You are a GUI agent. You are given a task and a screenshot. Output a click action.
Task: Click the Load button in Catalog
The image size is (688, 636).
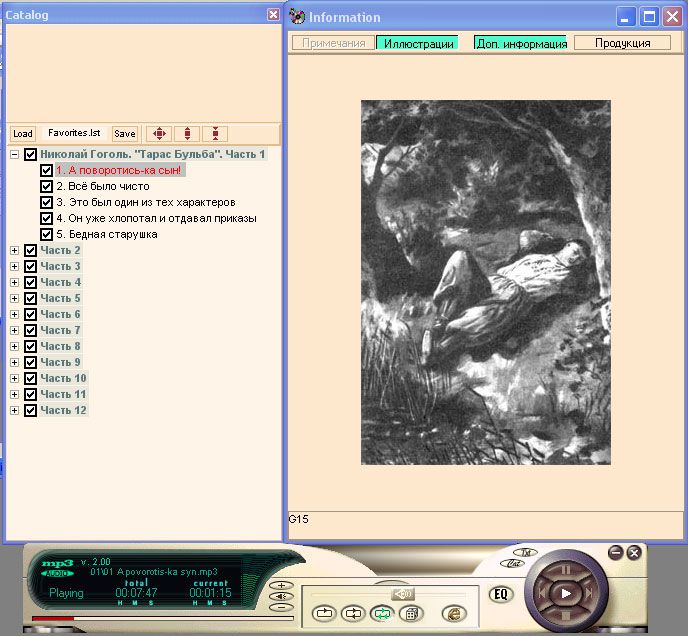pyautogui.click(x=22, y=133)
